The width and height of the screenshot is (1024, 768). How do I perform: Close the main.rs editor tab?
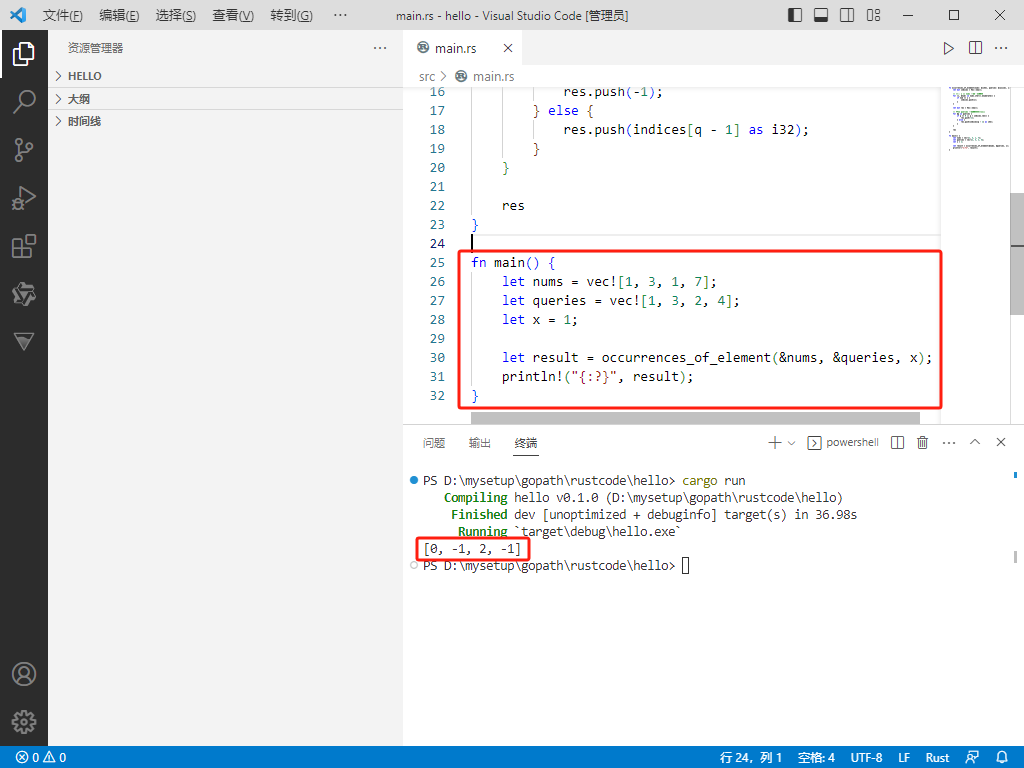pos(507,48)
